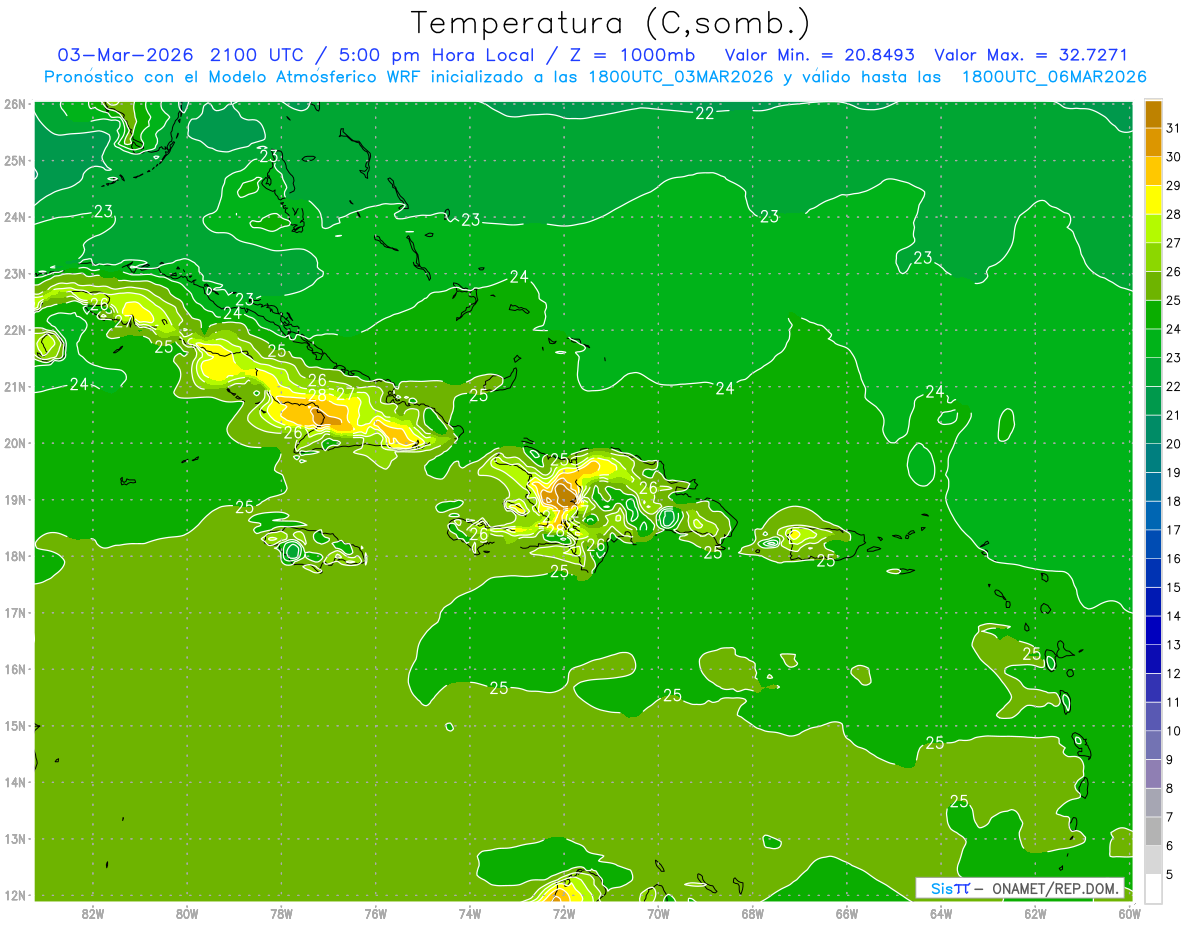This screenshot has height=927, width=1200.
Task: Click the 13N latitude axis label
Action: [x=15, y=840]
